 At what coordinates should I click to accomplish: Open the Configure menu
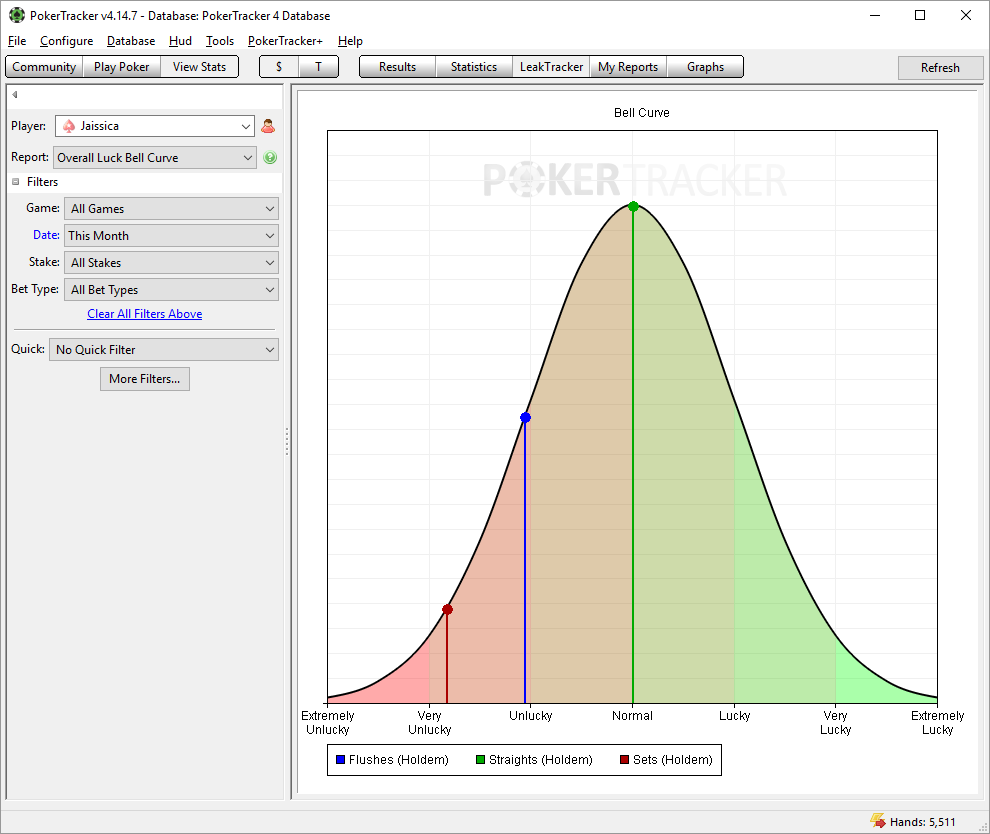click(x=66, y=41)
